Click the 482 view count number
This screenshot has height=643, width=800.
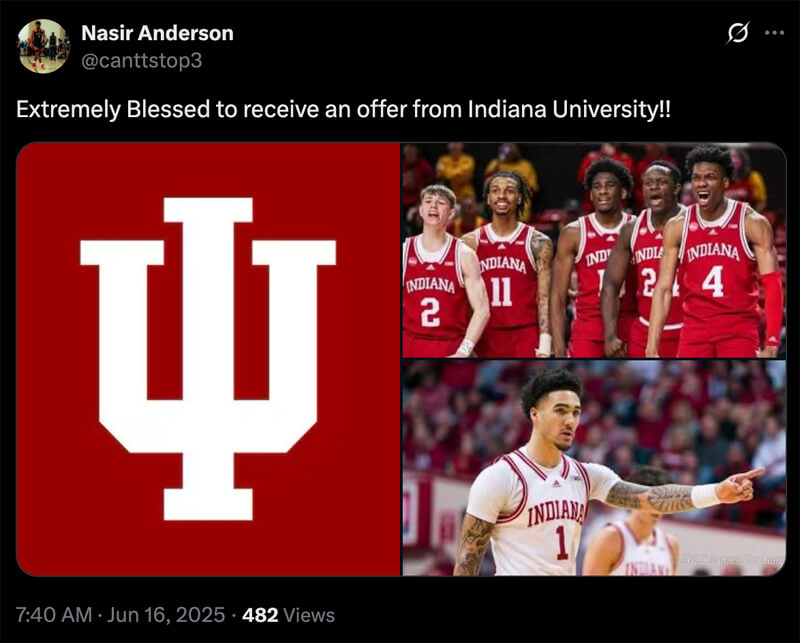(x=260, y=615)
